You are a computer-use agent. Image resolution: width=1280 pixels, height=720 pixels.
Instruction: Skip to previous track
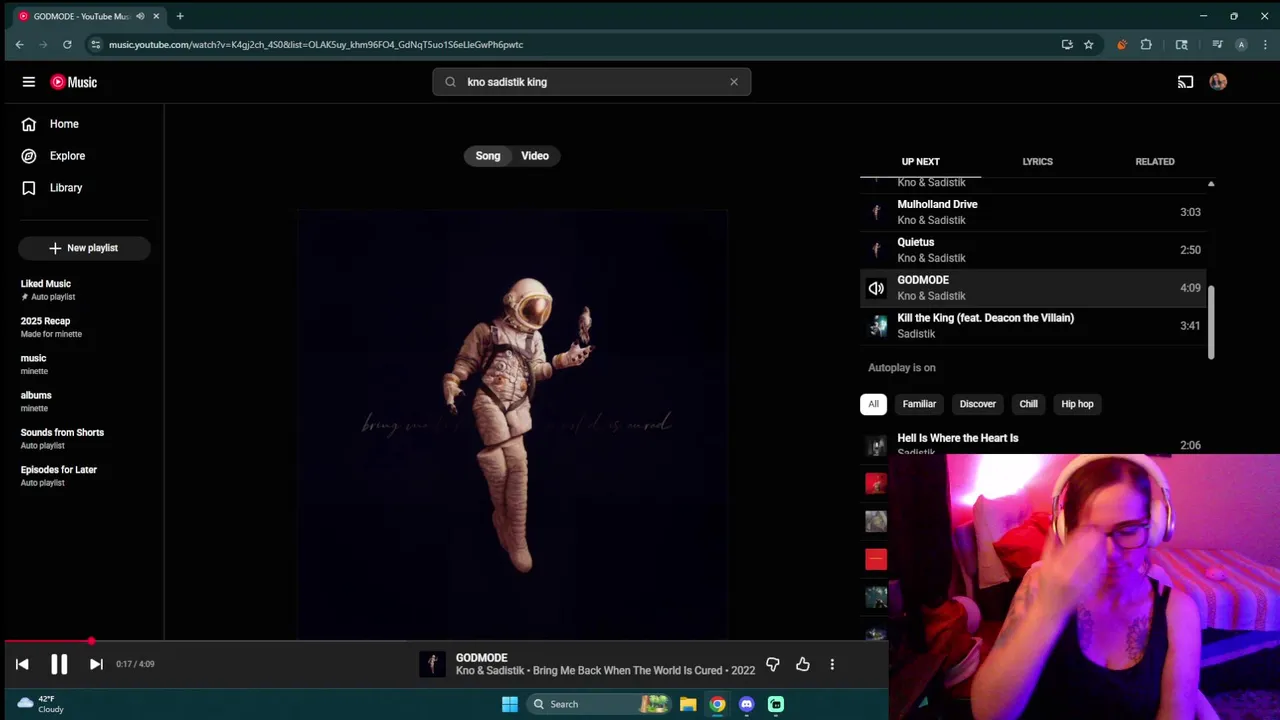22,664
